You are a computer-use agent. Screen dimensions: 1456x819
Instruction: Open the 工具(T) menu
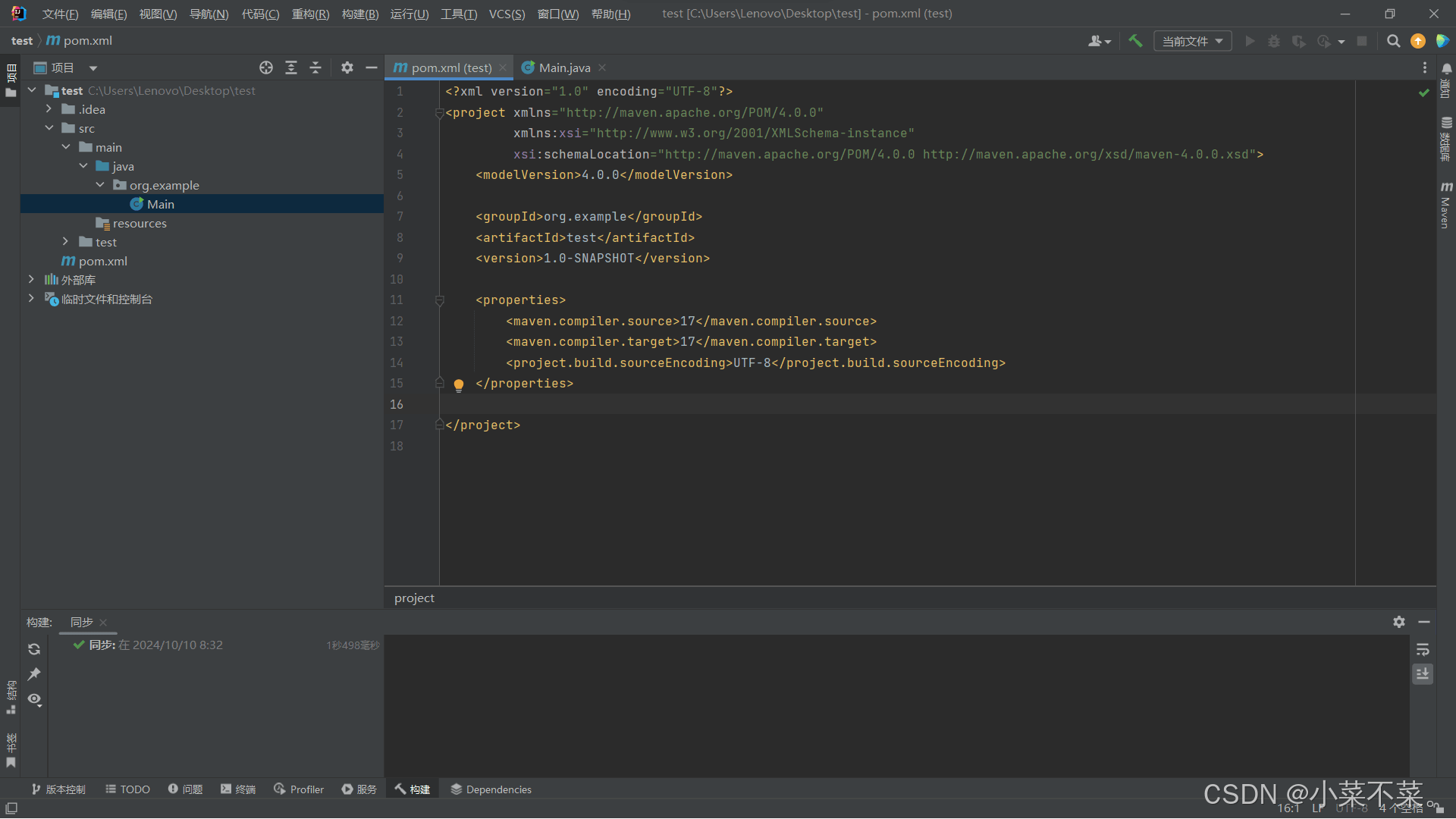coord(459,14)
